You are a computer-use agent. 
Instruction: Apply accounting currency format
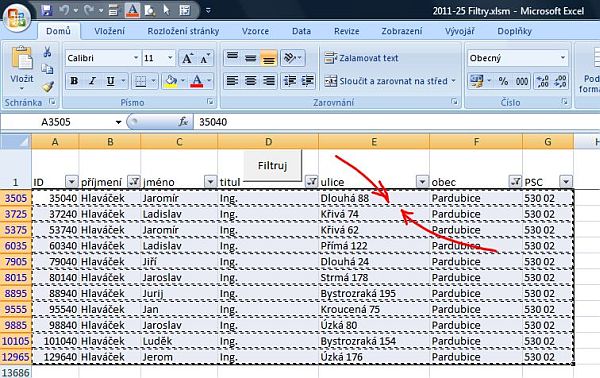[x=477, y=81]
